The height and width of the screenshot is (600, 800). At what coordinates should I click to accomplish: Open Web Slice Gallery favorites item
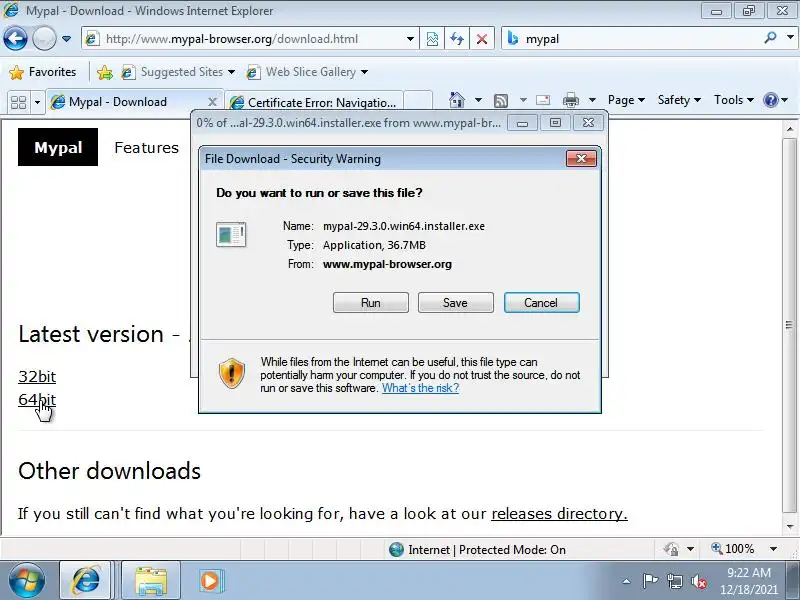307,72
